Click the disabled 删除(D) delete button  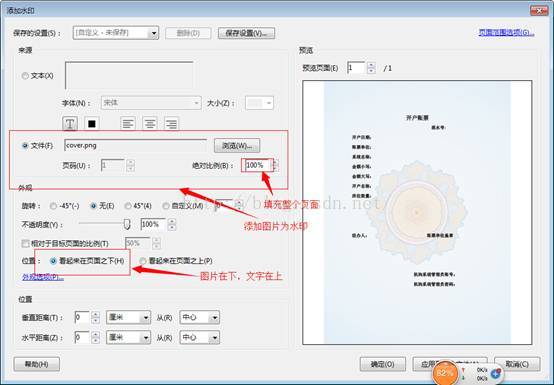pos(188,33)
